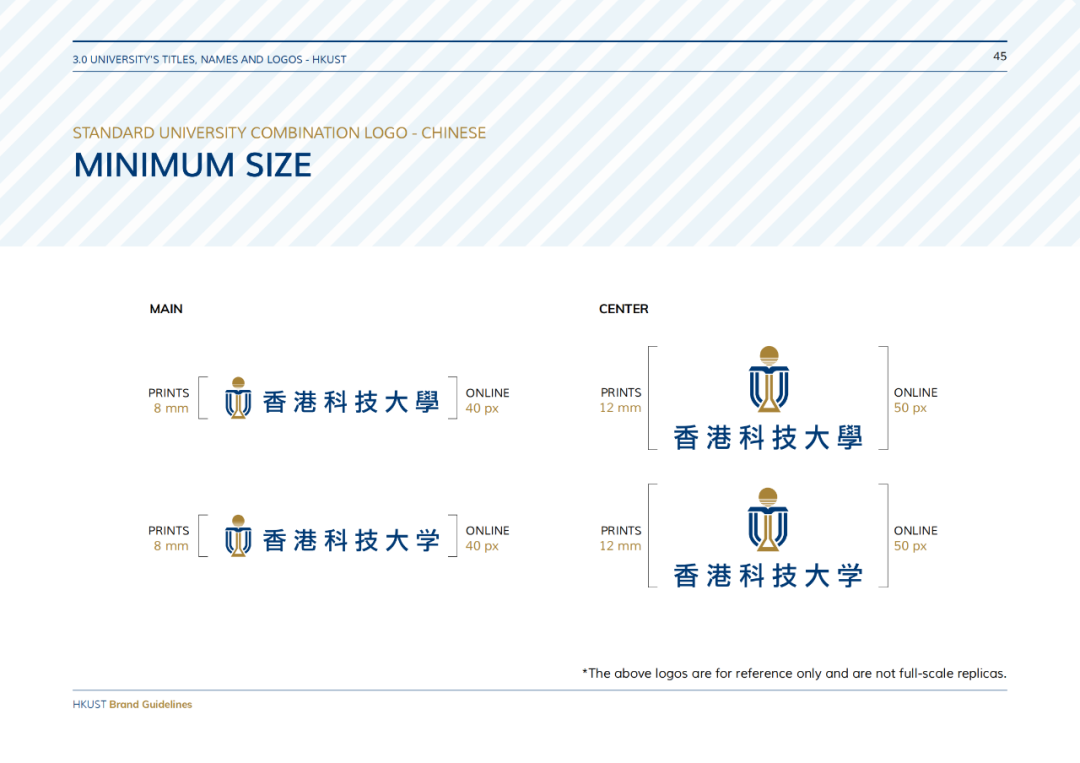Click the page header '3.0 UNIVERSITY'S TITLES, NAMES AND LOGOS - HKUST'
Screen dimensions: 1080x763
pyautogui.click(x=209, y=60)
